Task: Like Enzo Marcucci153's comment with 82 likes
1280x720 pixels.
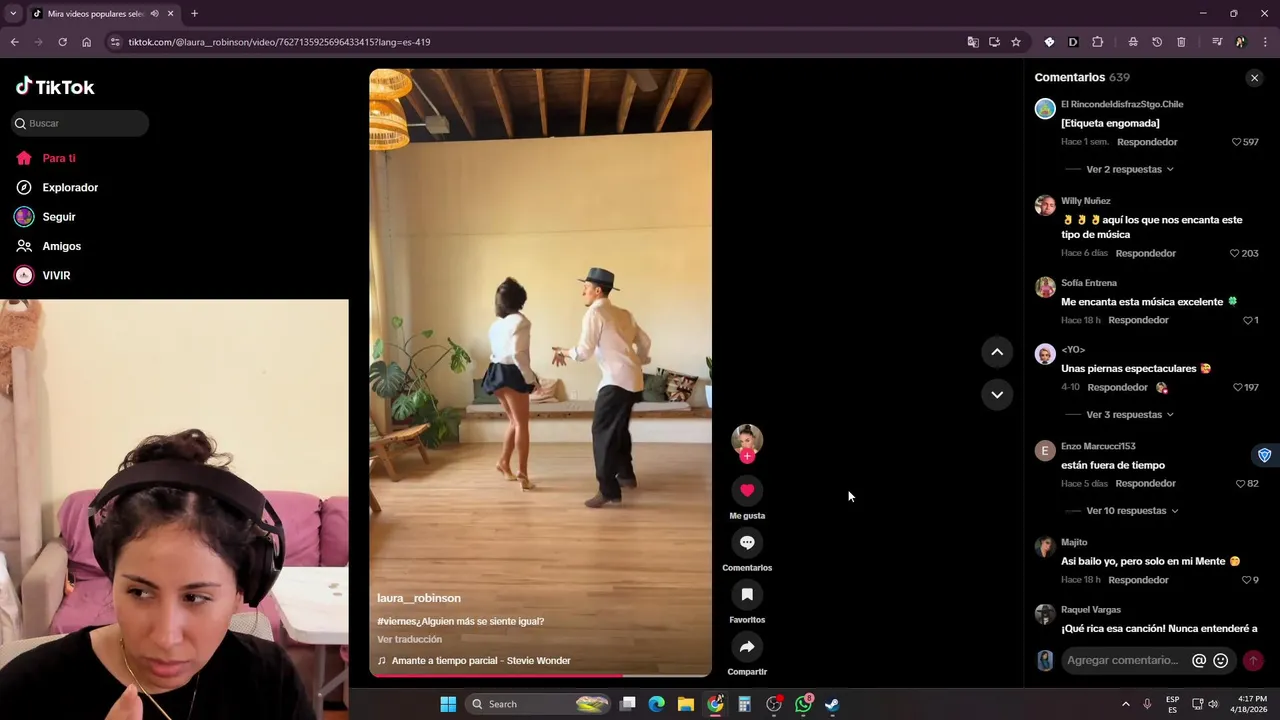Action: click(x=1240, y=483)
